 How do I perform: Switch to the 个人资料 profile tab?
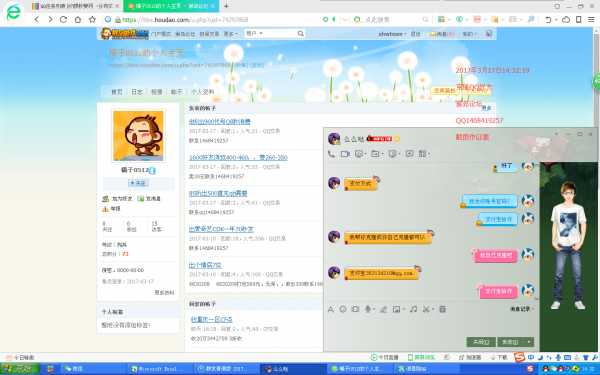click(202, 92)
